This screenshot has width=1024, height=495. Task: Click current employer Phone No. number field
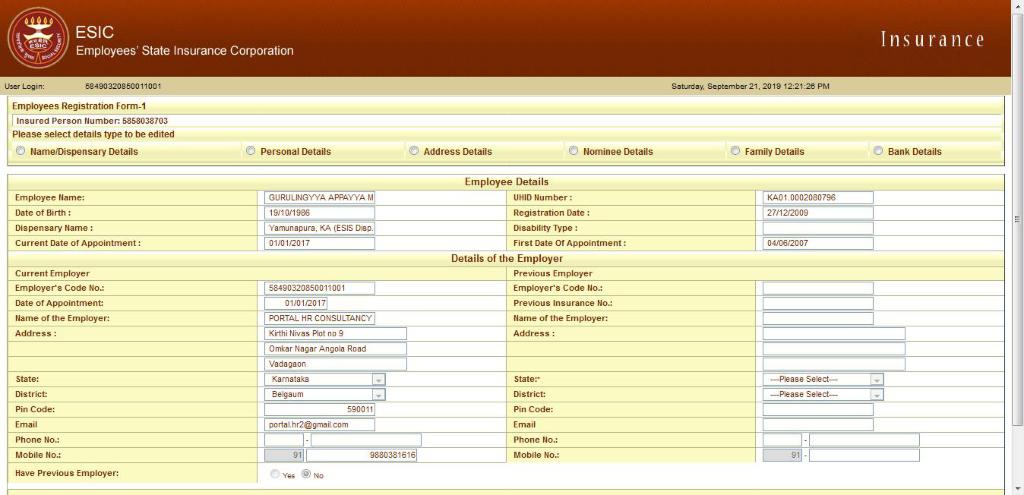pyautogui.click(x=366, y=440)
